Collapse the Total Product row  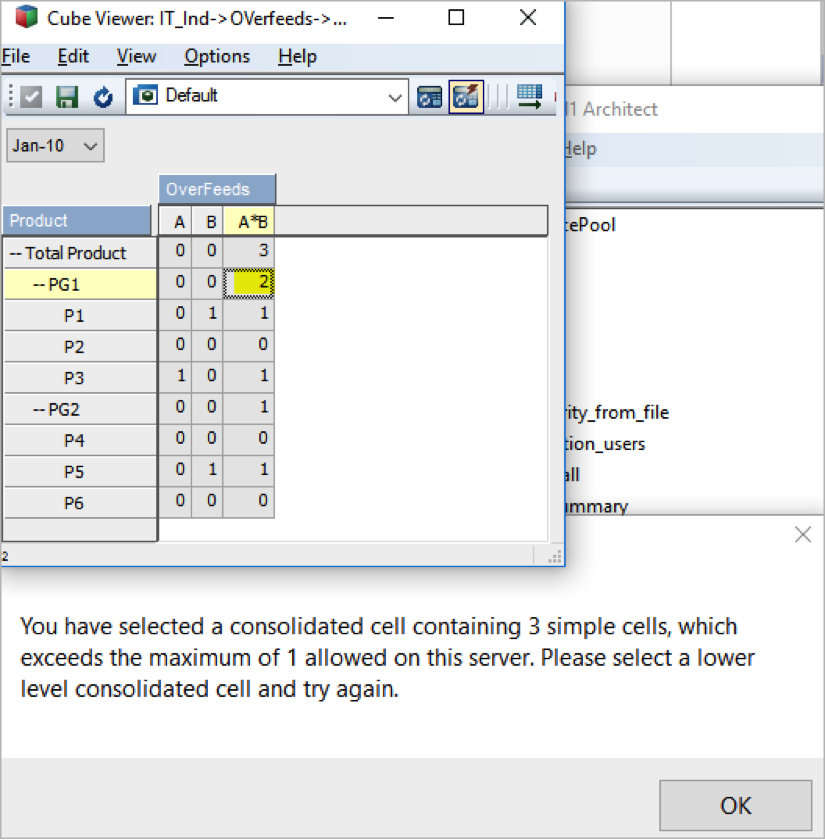(x=16, y=254)
